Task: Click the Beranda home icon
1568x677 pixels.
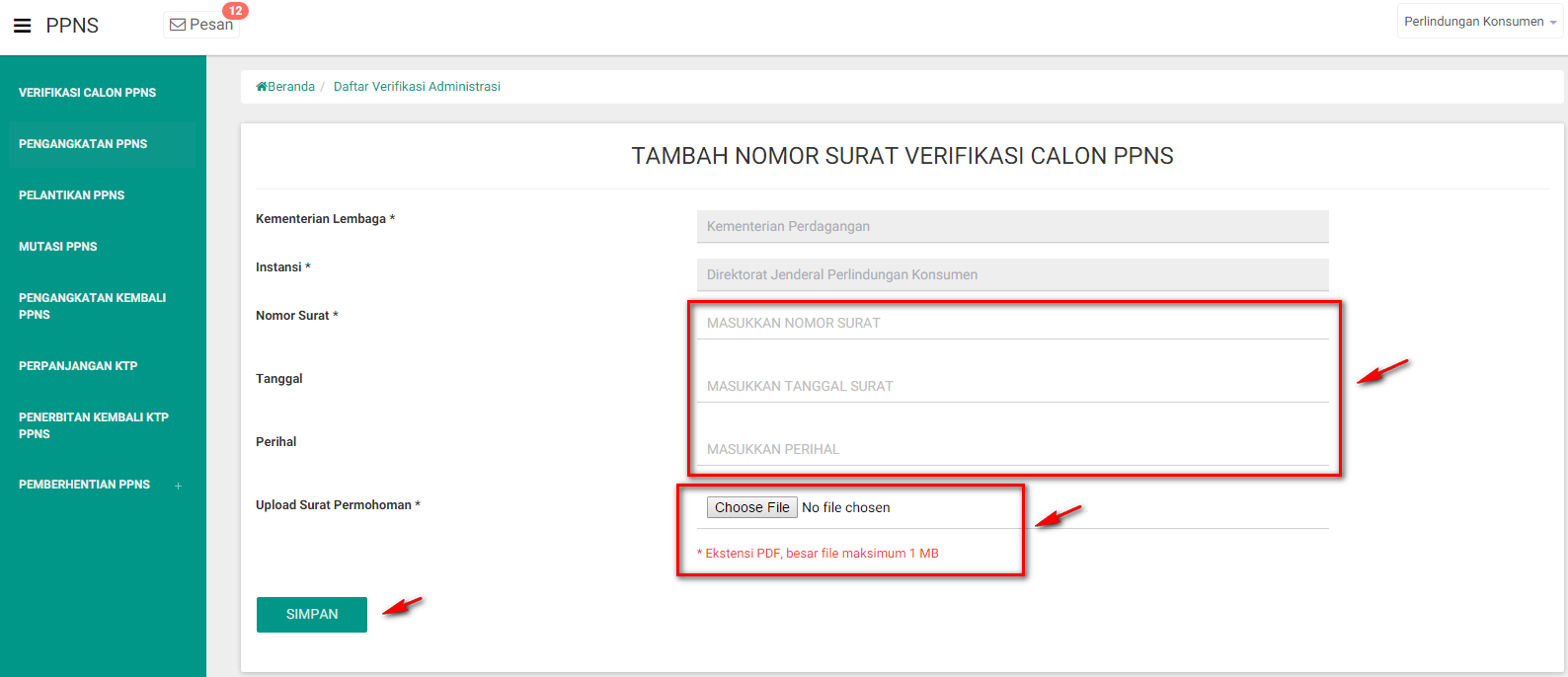Action: 262,87
